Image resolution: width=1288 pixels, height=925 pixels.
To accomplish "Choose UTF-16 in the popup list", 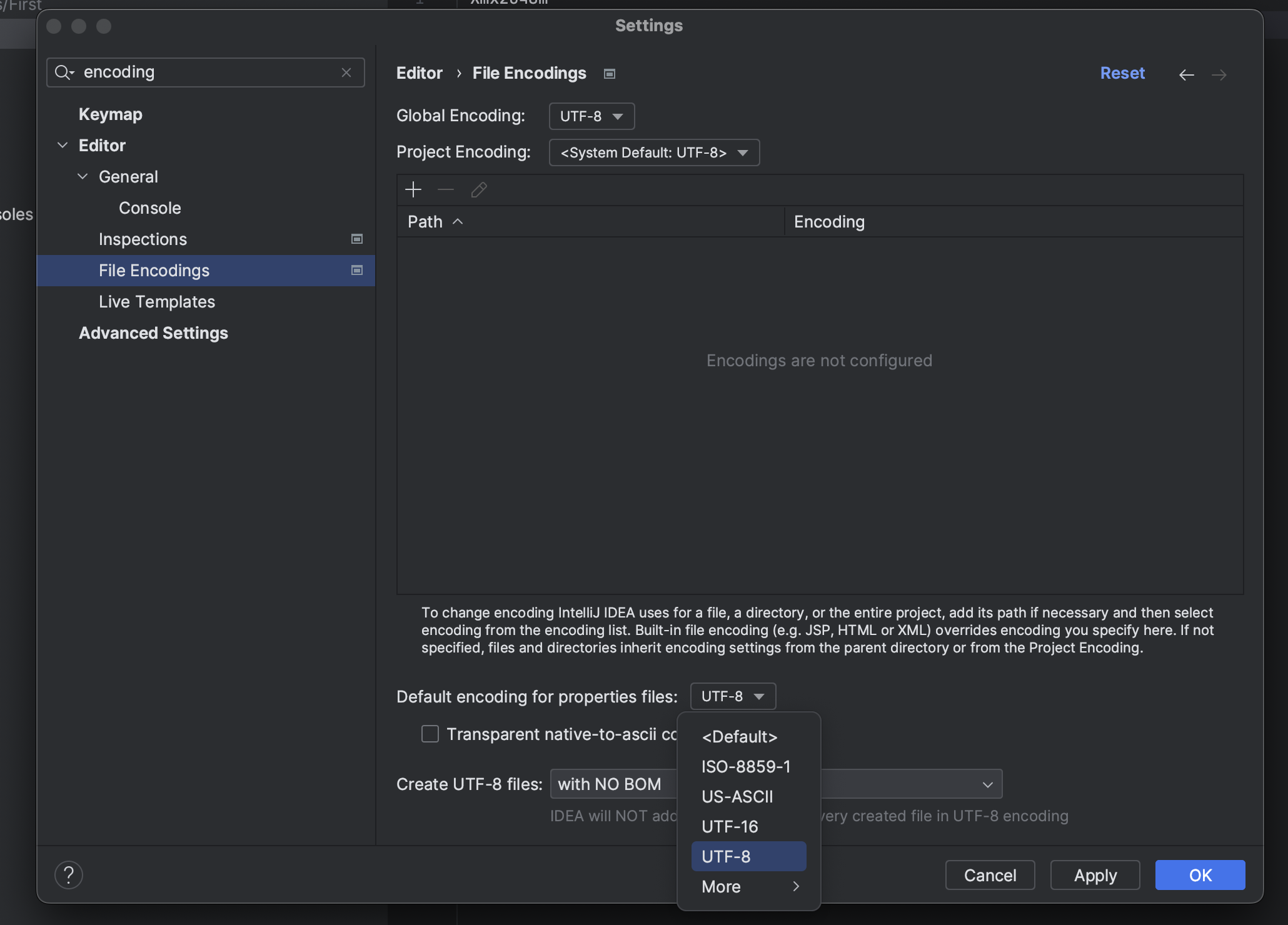I will tap(730, 827).
